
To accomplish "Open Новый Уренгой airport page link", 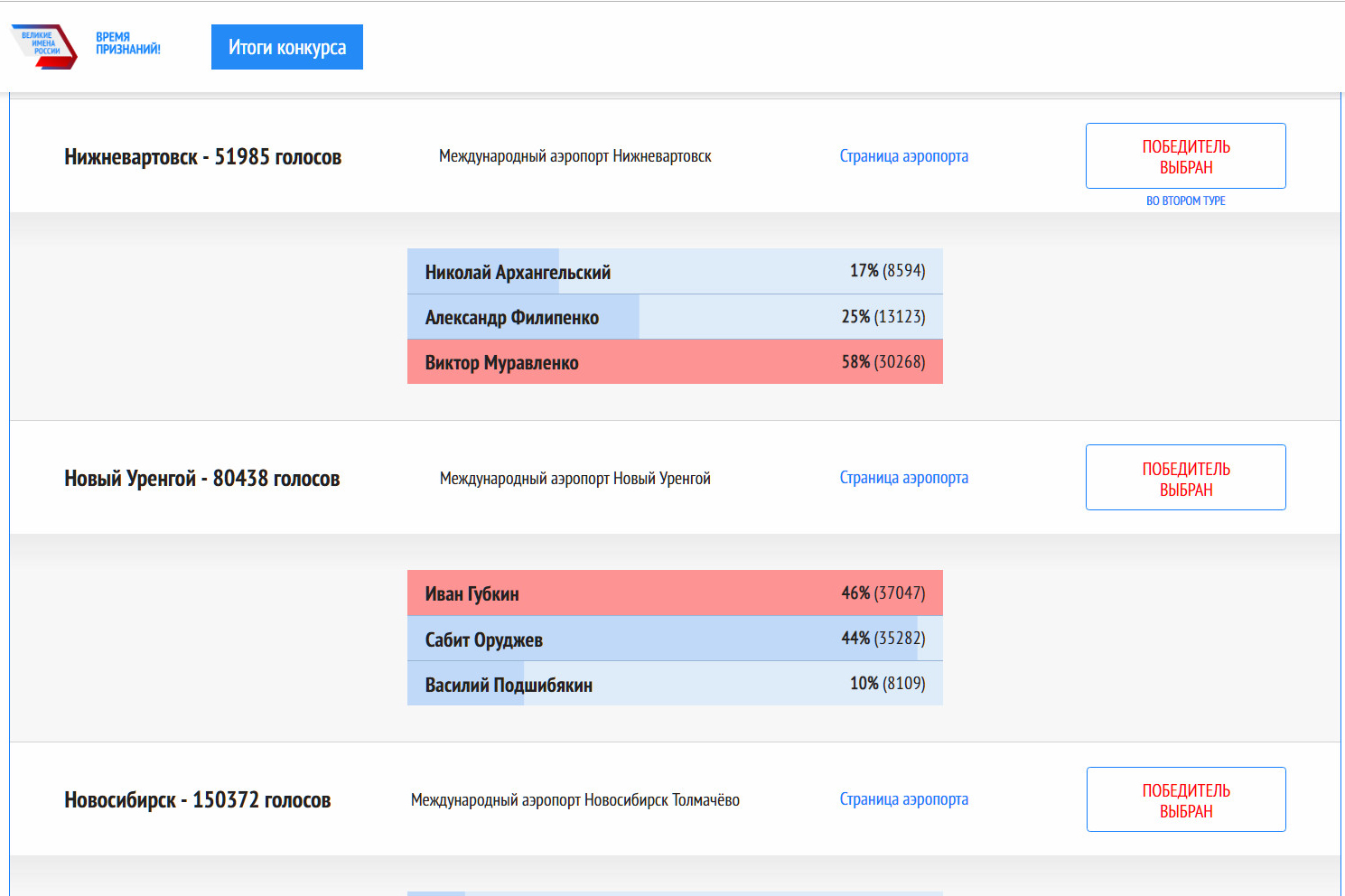I will (903, 478).
